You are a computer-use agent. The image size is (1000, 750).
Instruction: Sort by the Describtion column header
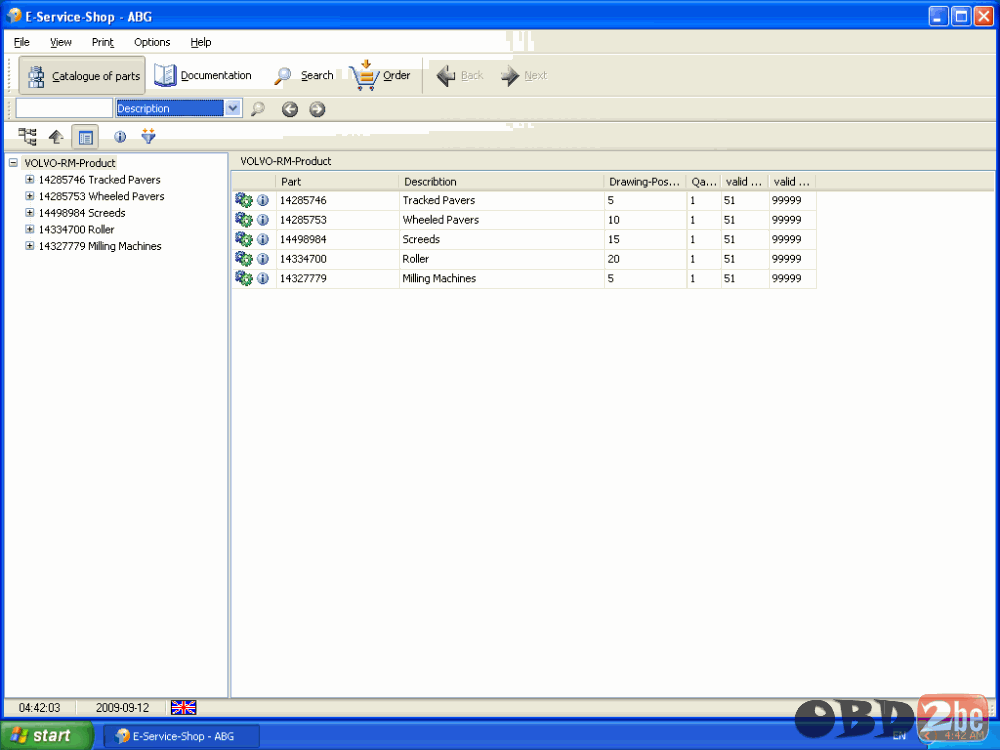pos(501,182)
